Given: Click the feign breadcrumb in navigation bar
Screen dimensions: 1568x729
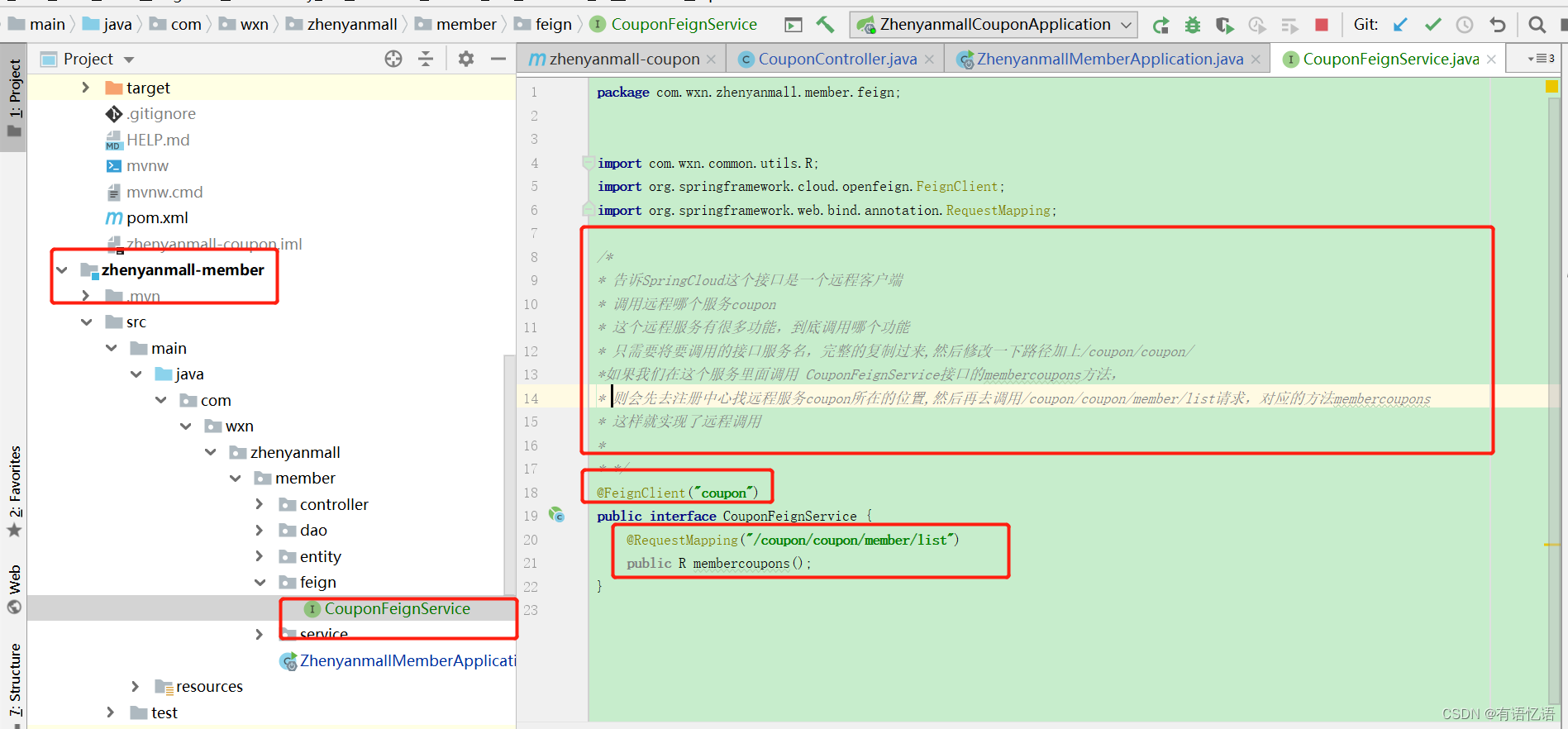Looking at the screenshot, I should point(544,25).
